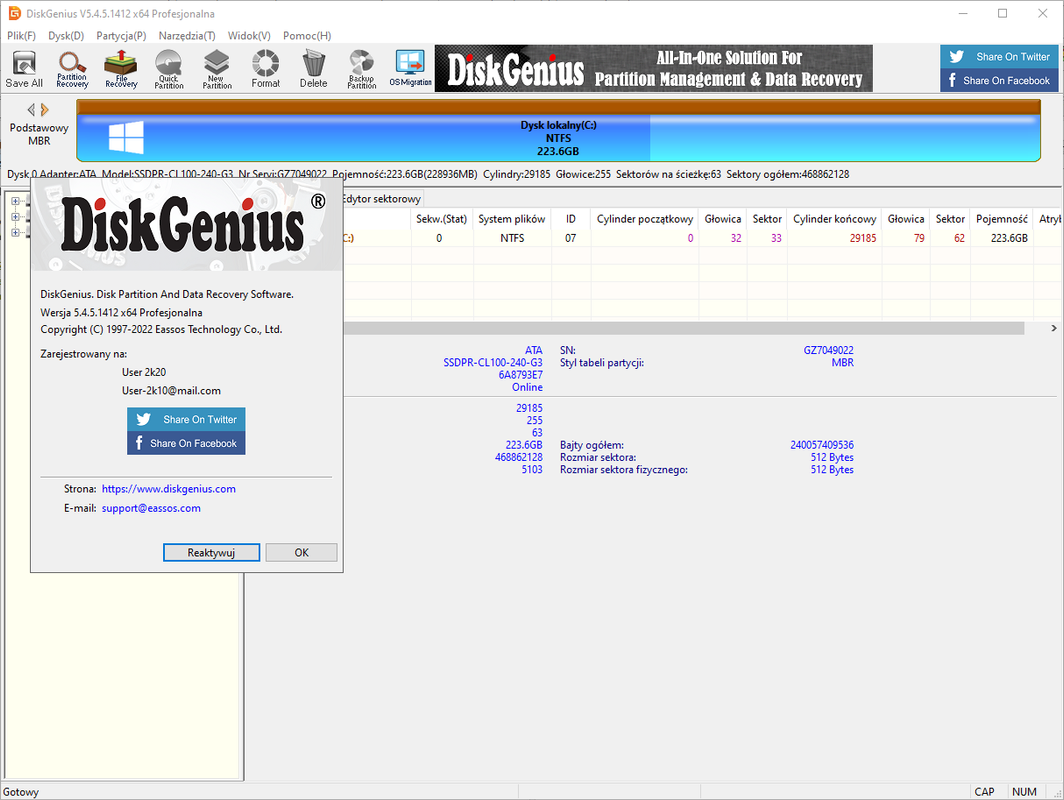Screen dimensions: 1064x800
Task: Click the Sekw.(Stat) column header
Action: pos(441,219)
